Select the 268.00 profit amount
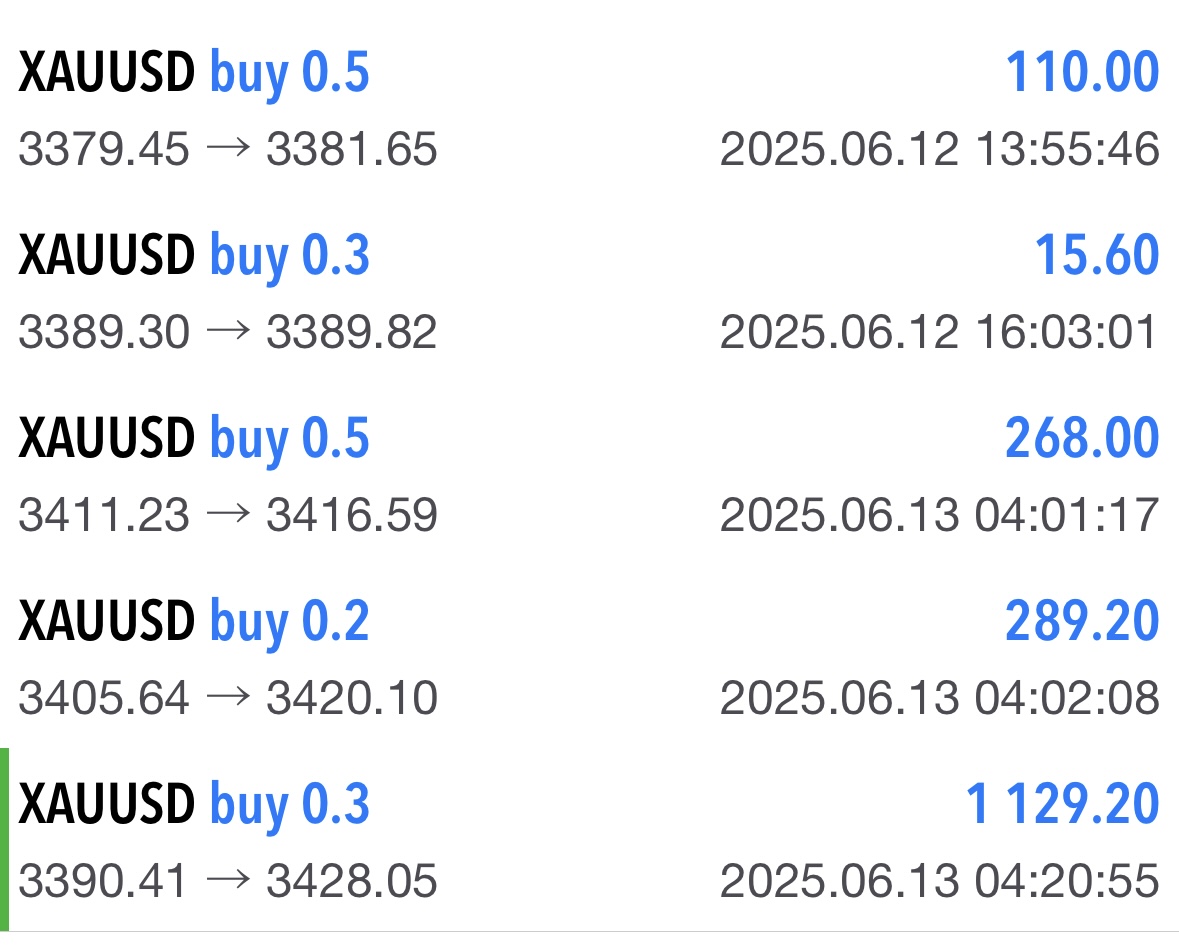Image resolution: width=1179 pixels, height=945 pixels. pyautogui.click(x=1082, y=439)
